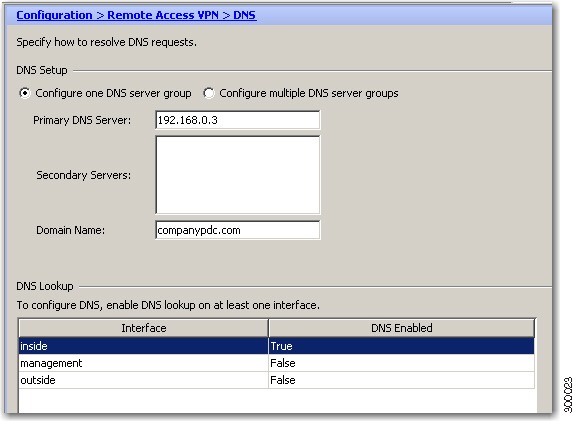Select the outside interface row
The image size is (573, 421).
click(x=277, y=380)
